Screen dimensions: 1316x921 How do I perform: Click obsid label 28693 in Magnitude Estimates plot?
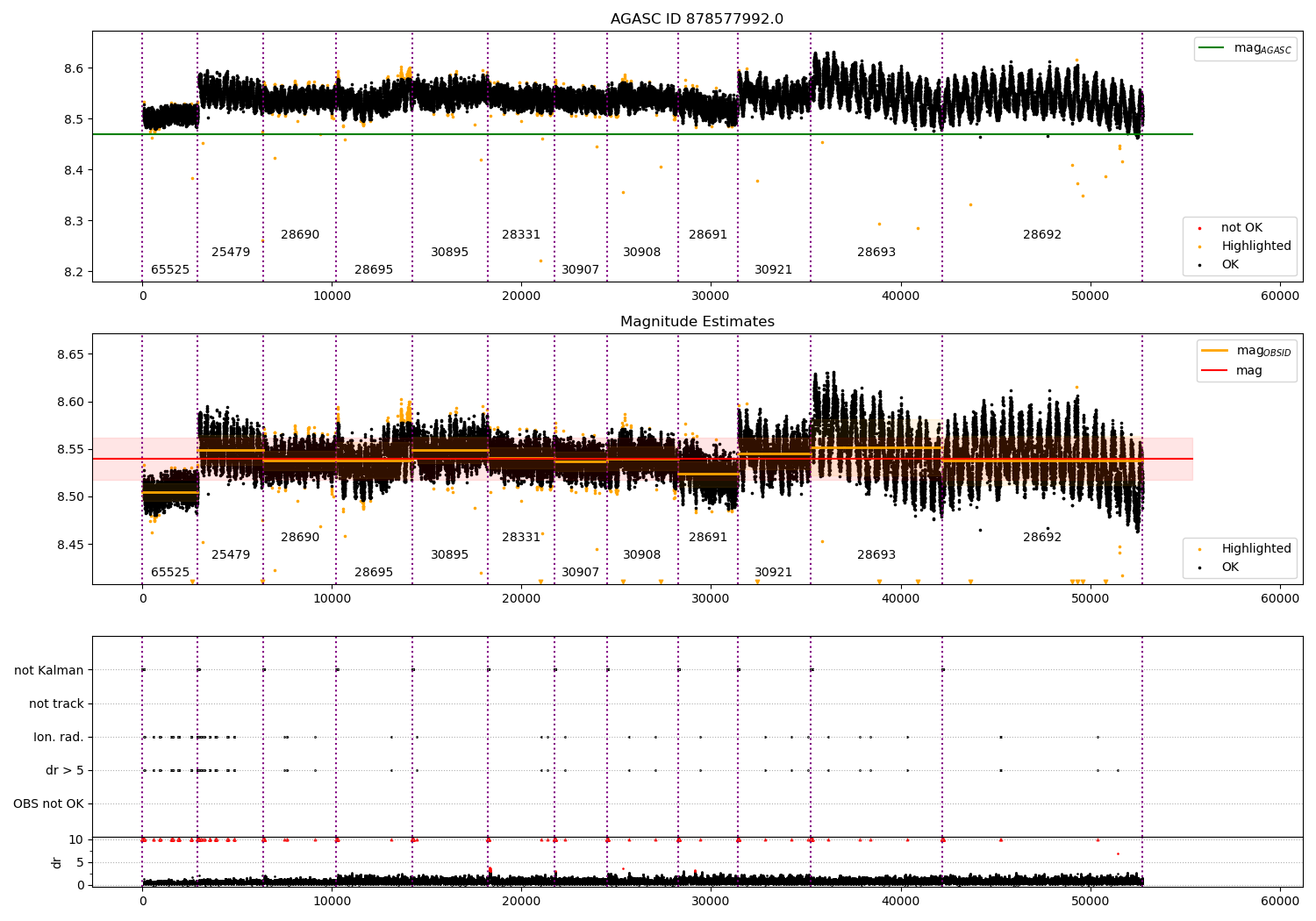point(876,555)
